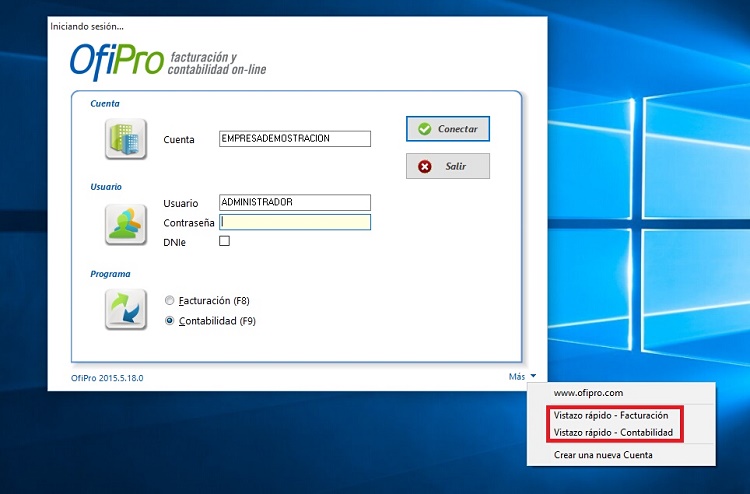Click the Cuenta building icon
750x494 pixels.
pyautogui.click(x=126, y=139)
